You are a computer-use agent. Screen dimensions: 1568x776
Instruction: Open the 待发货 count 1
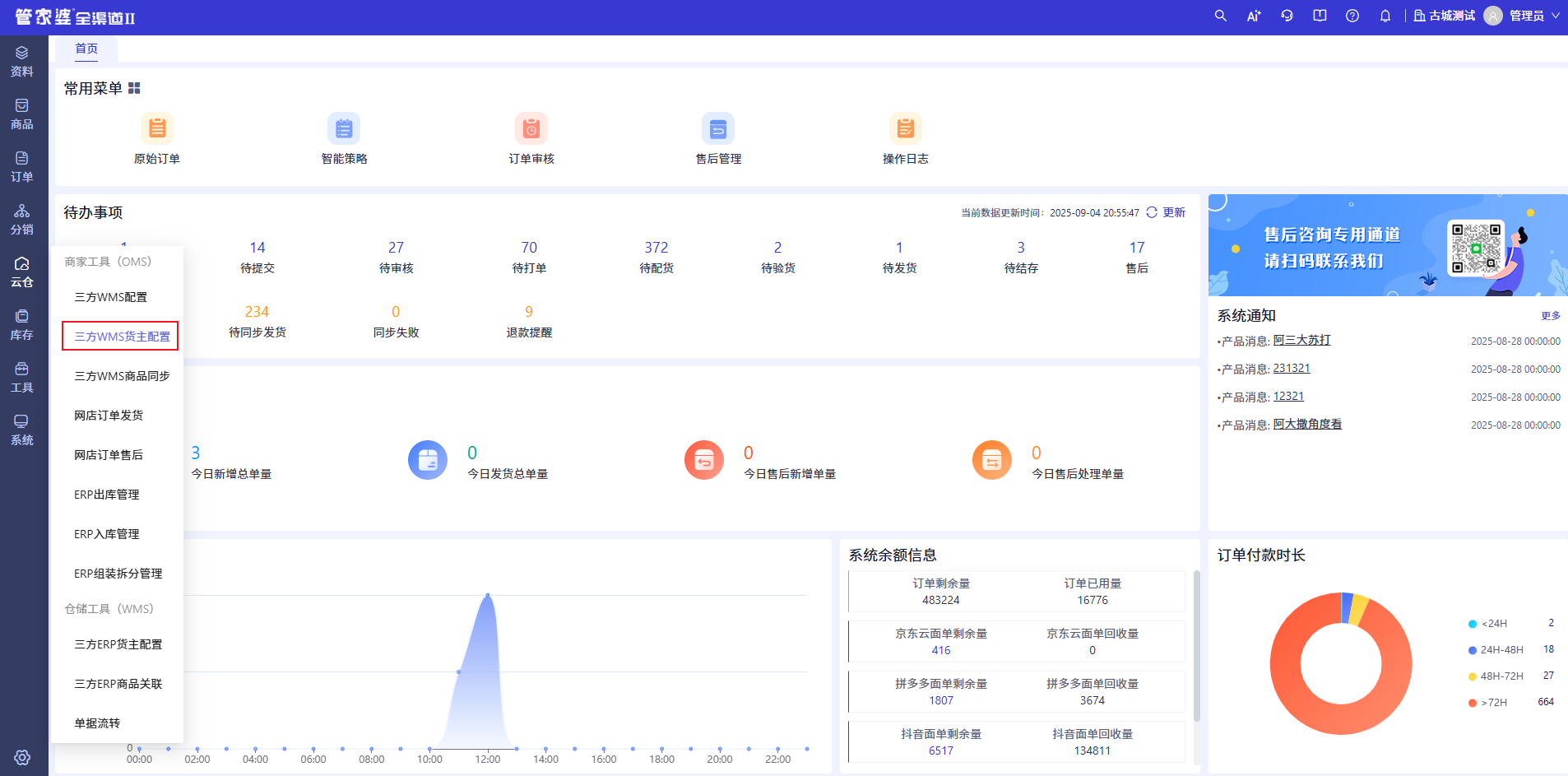click(x=899, y=248)
